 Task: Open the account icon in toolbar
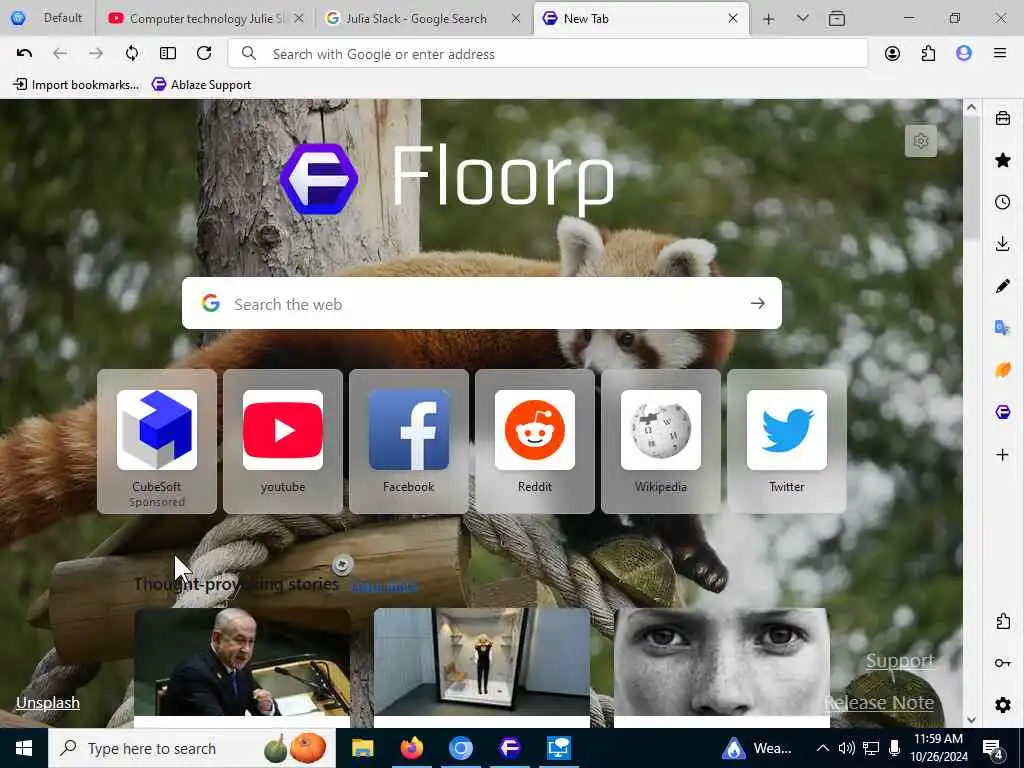pos(892,54)
